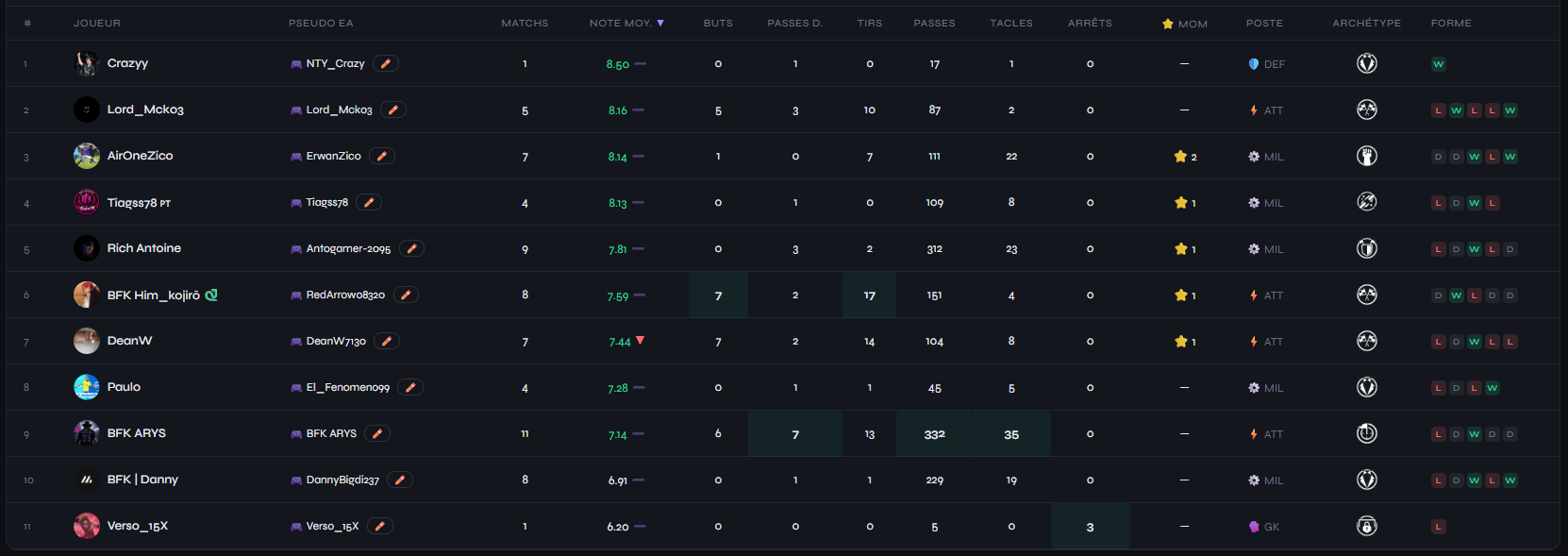Click the 332 passes value for BFK ARYS
The width and height of the screenshot is (1568, 556).
pos(935,434)
